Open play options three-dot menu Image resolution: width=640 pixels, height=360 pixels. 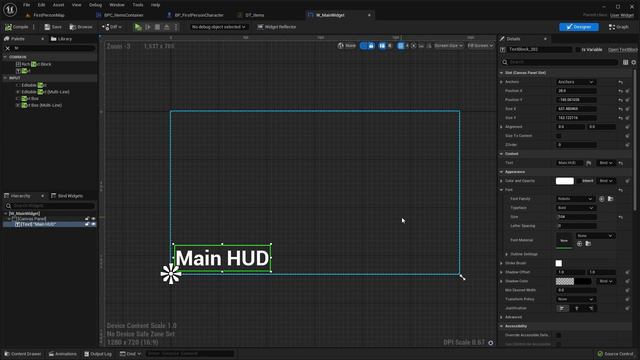tap(176, 27)
